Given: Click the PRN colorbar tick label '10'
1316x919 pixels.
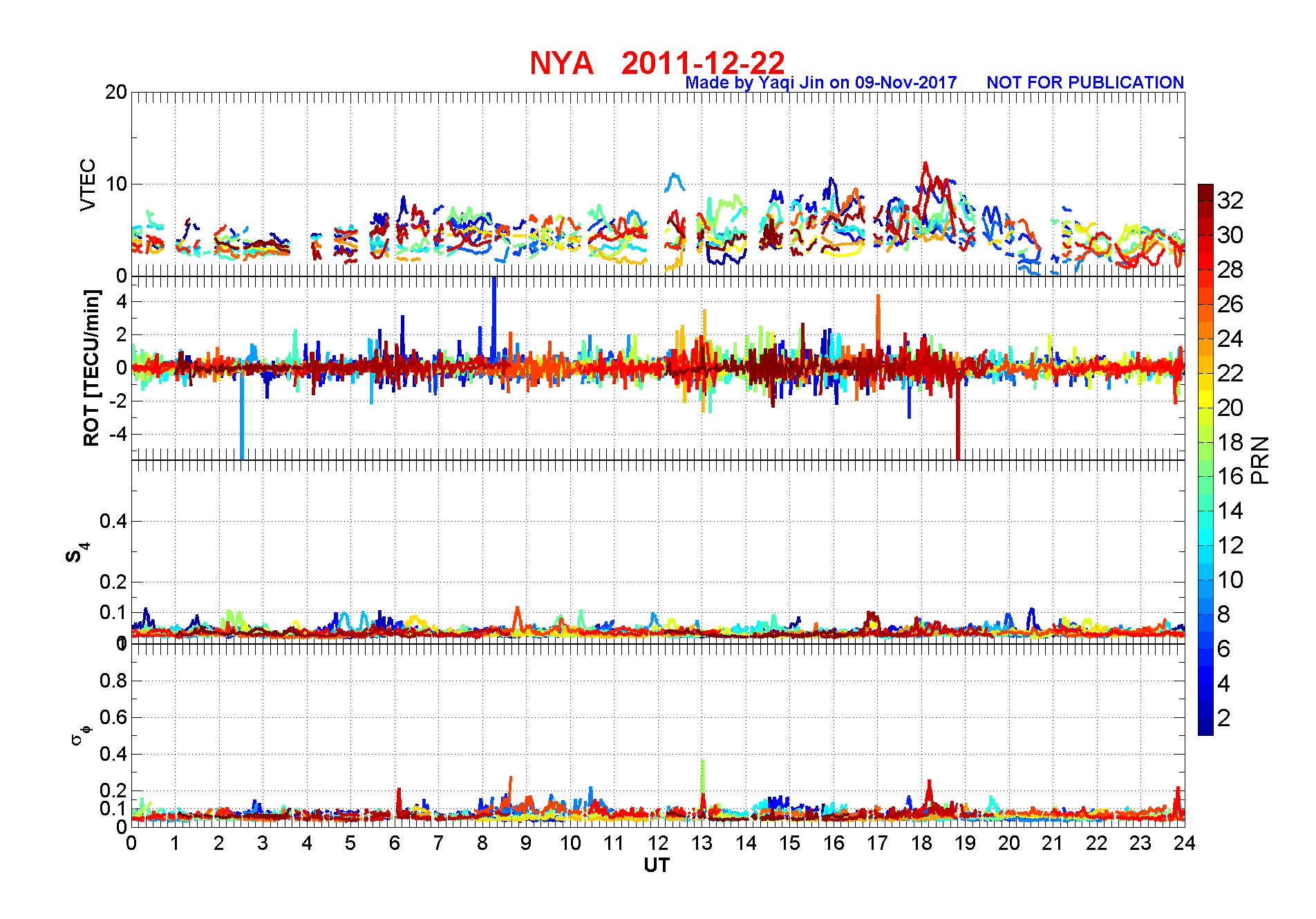Looking at the screenshot, I should pyautogui.click(x=1230, y=580).
